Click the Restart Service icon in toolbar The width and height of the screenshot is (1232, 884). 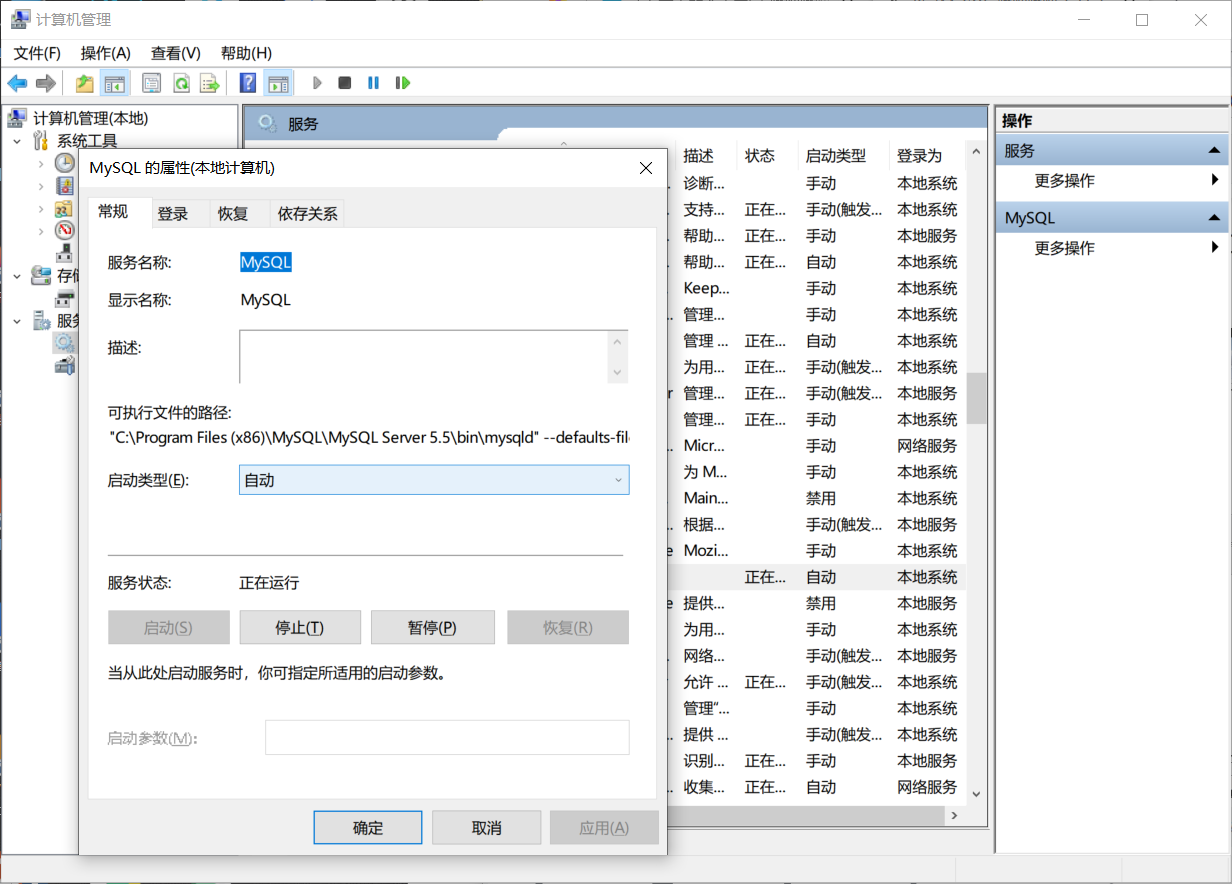403,83
